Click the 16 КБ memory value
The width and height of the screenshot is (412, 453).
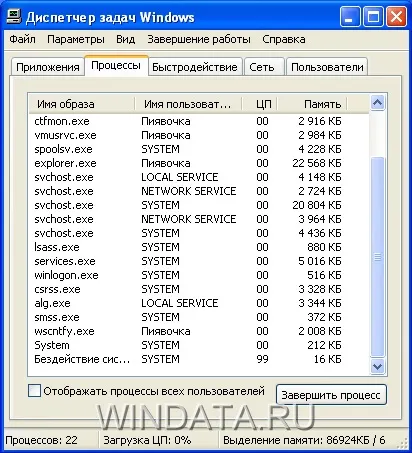[327, 359]
